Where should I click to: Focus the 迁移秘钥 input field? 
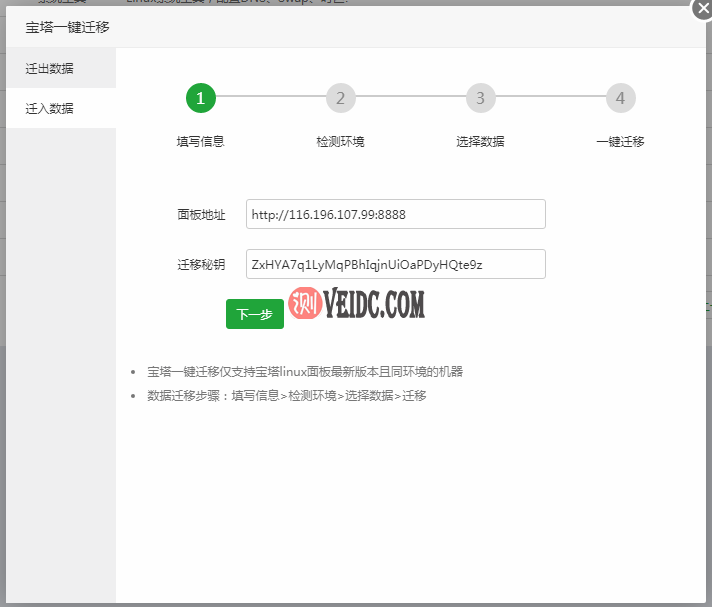pos(396,264)
